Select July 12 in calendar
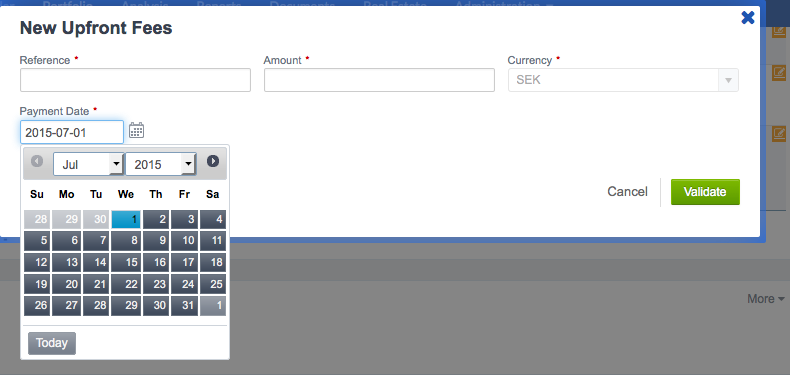Image resolution: width=790 pixels, height=375 pixels. (37, 263)
